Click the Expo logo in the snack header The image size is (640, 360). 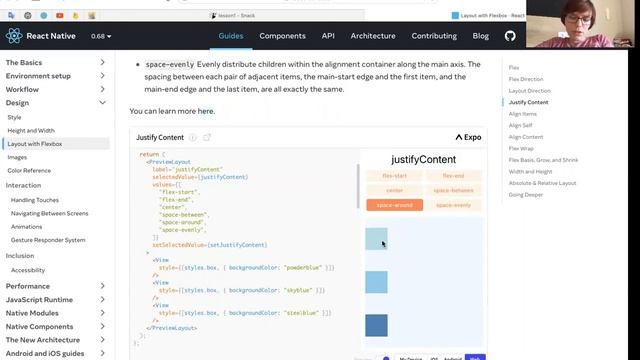[x=468, y=138]
